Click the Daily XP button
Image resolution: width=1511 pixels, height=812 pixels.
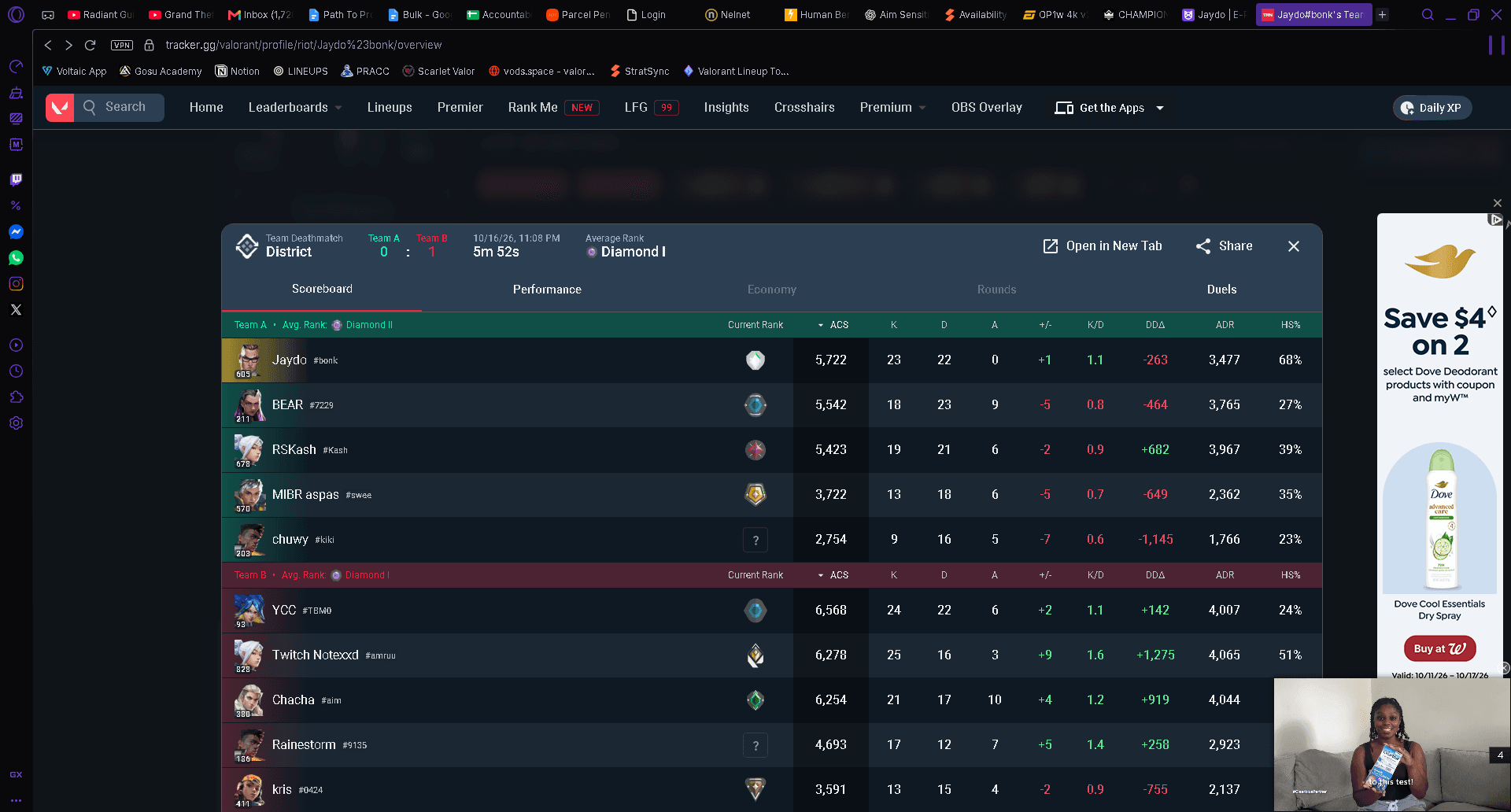point(1432,108)
